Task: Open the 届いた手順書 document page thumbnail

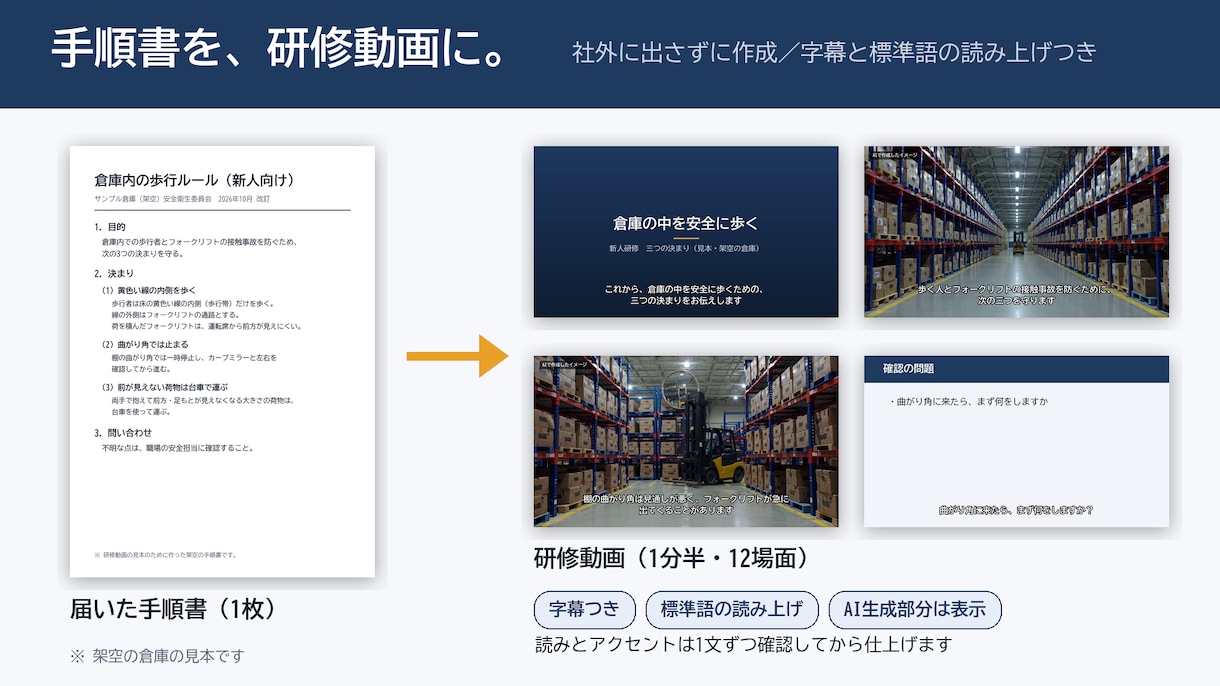Action: [x=222, y=361]
